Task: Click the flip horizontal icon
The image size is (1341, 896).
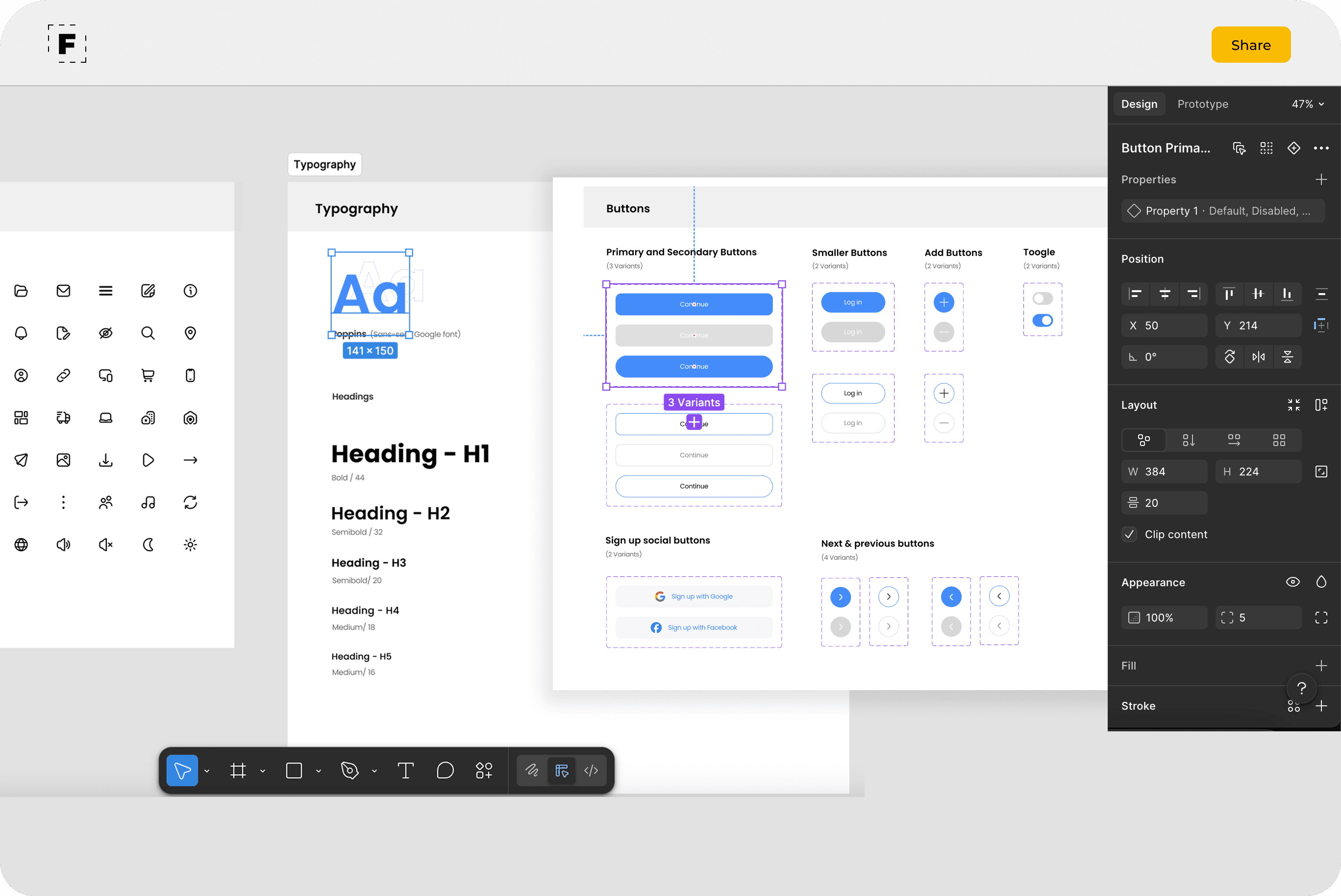Action: click(1258, 357)
